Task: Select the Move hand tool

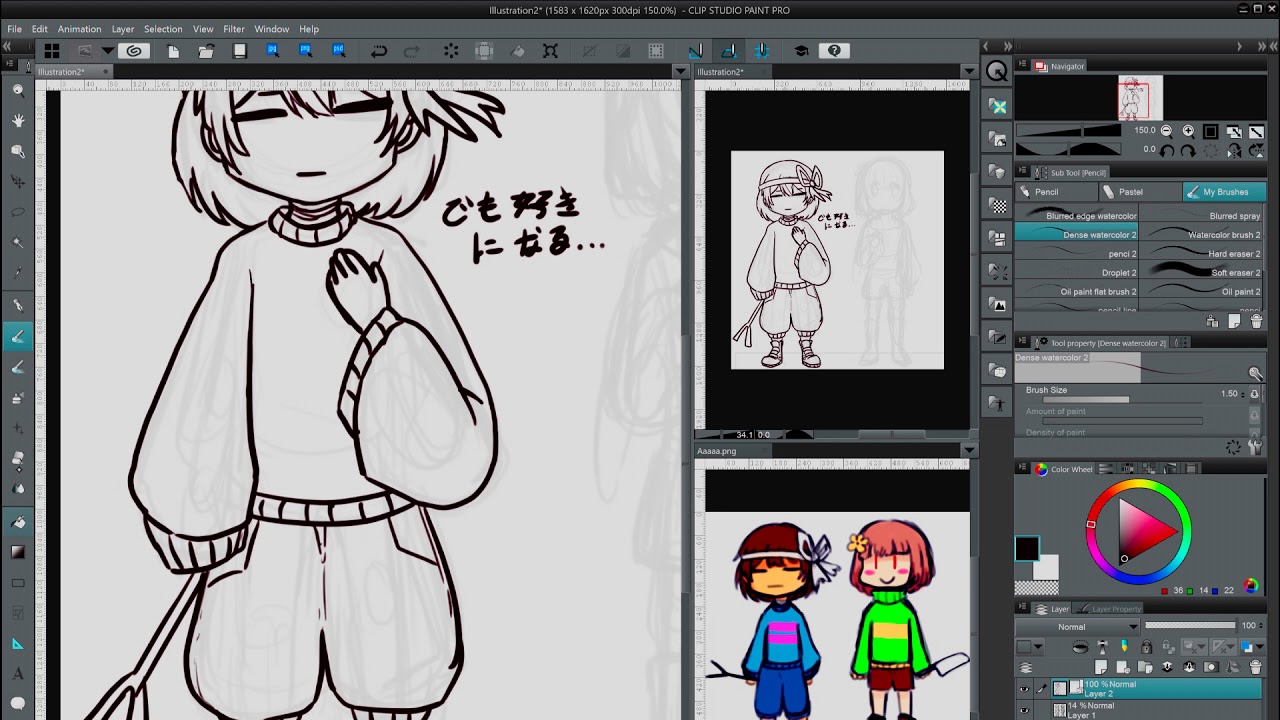Action: click(18, 120)
